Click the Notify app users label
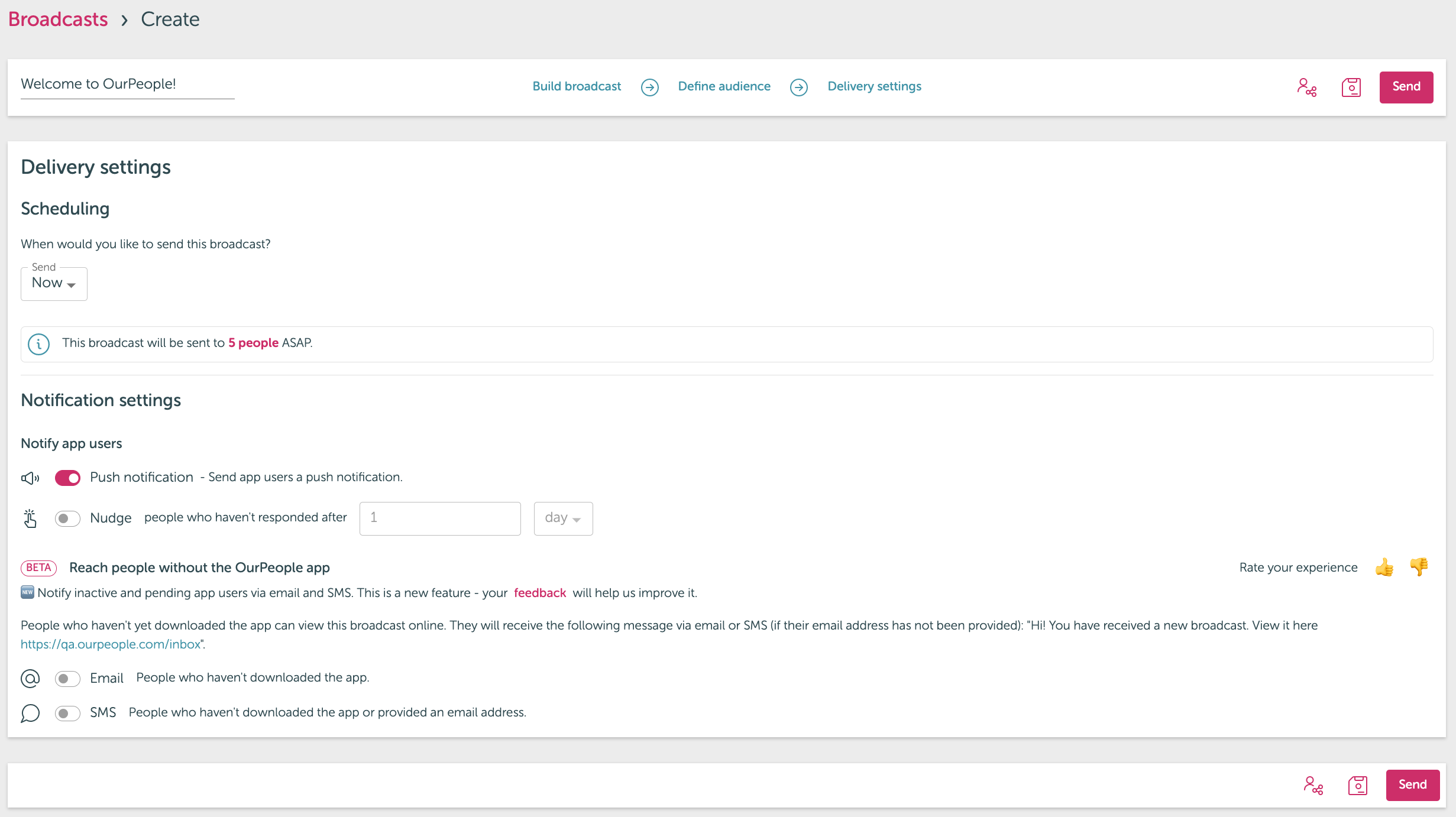This screenshot has width=1456, height=817. pyautogui.click(x=71, y=443)
